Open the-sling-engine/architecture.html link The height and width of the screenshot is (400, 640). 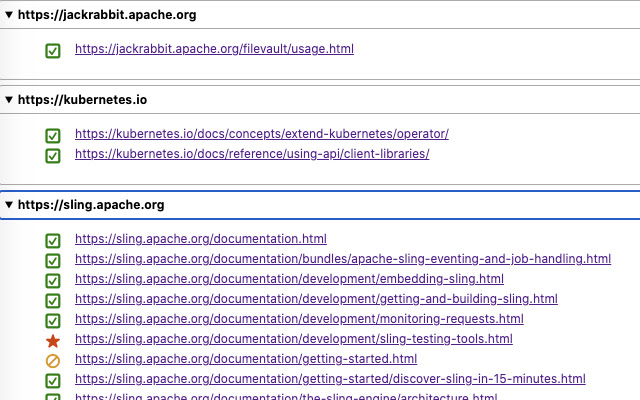(x=286, y=396)
